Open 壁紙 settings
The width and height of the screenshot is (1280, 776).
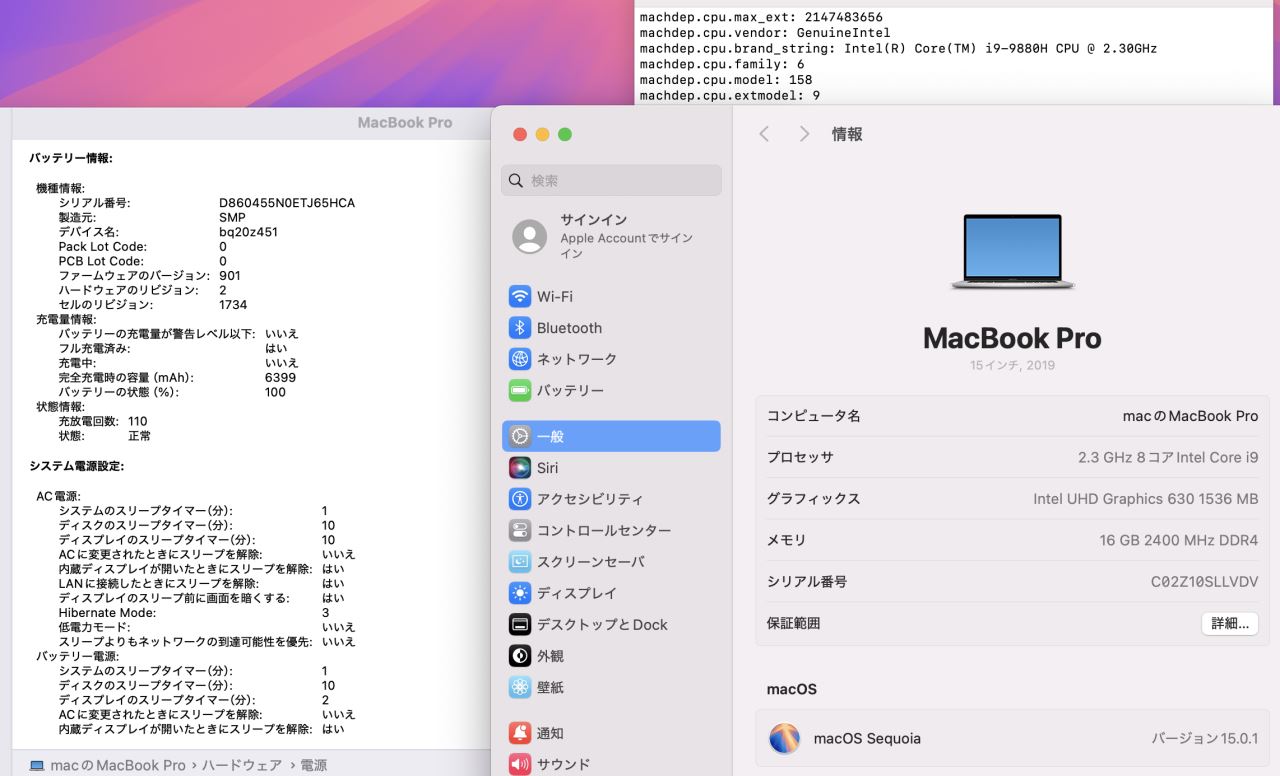550,687
